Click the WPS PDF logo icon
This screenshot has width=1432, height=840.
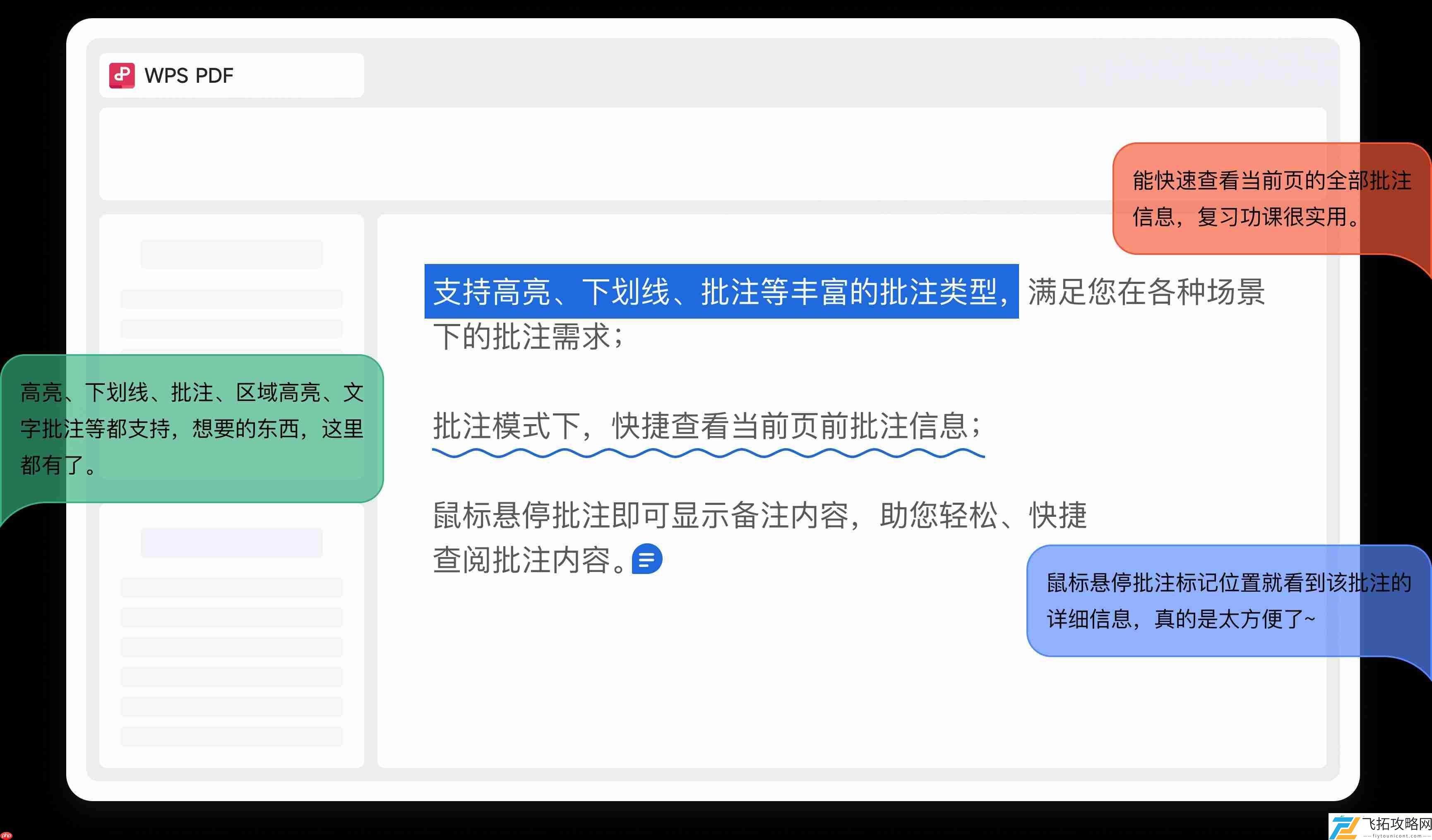(122, 75)
